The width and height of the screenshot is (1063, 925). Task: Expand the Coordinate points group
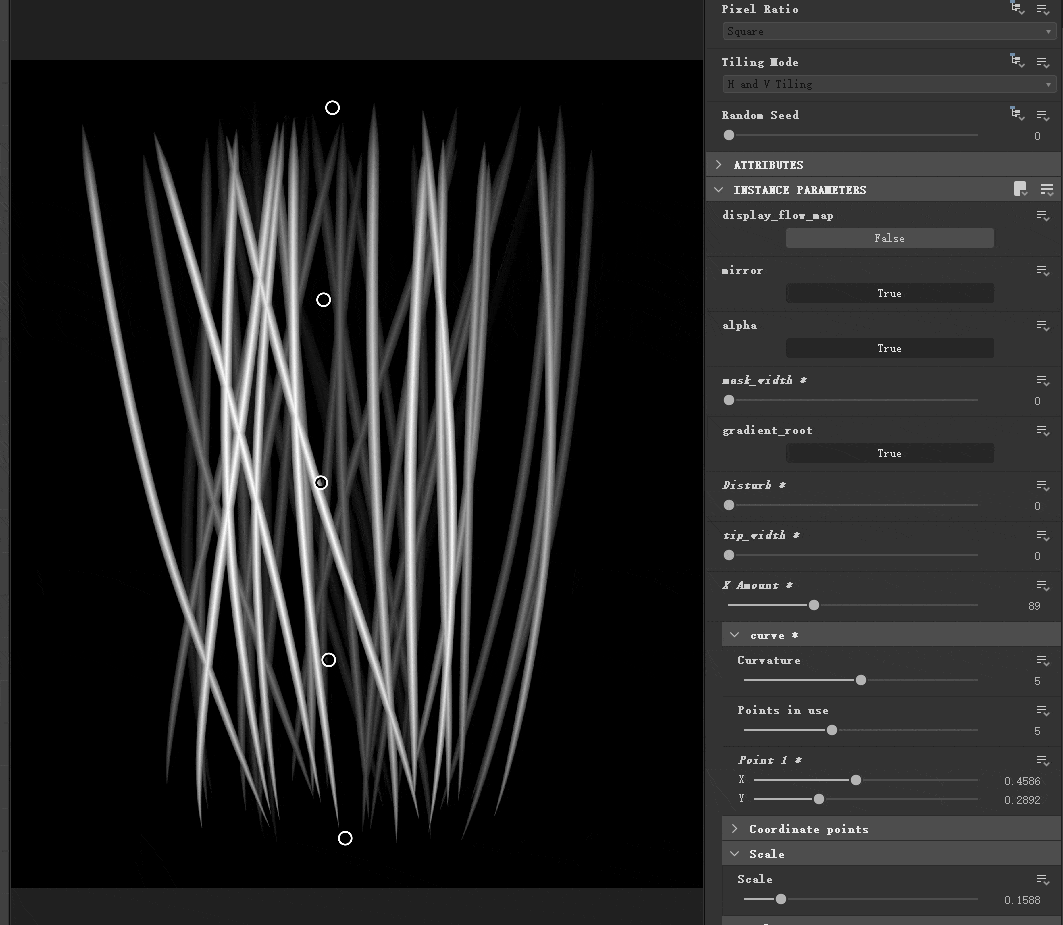coord(735,829)
